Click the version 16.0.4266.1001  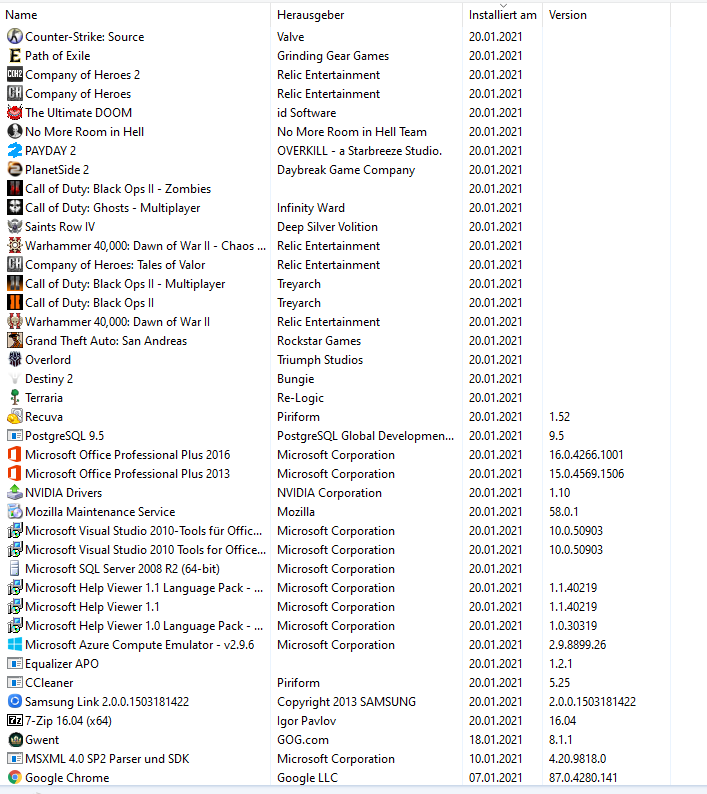(x=586, y=455)
